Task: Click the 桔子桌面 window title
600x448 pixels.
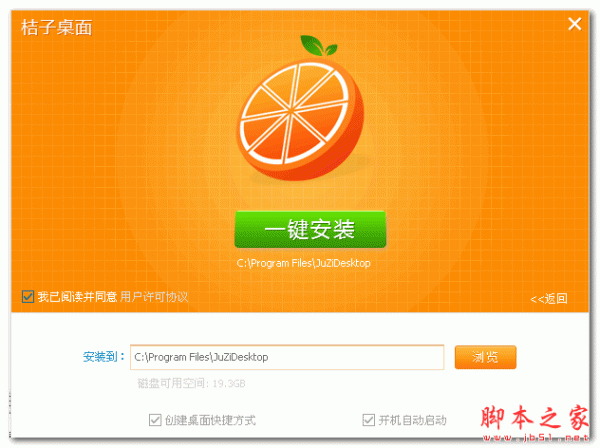Action: pos(57,28)
